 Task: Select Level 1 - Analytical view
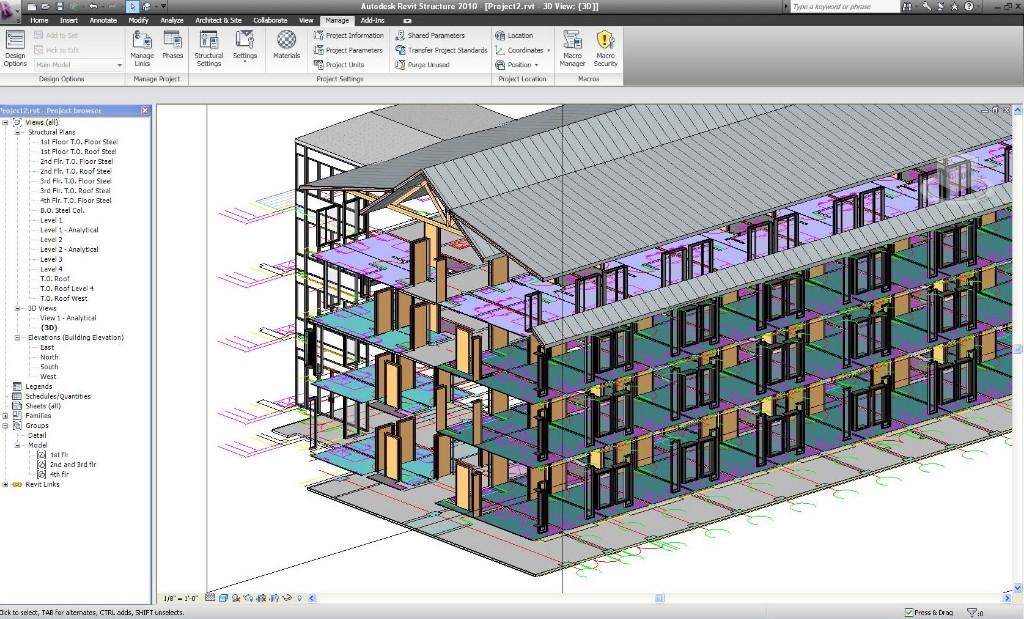coord(69,230)
